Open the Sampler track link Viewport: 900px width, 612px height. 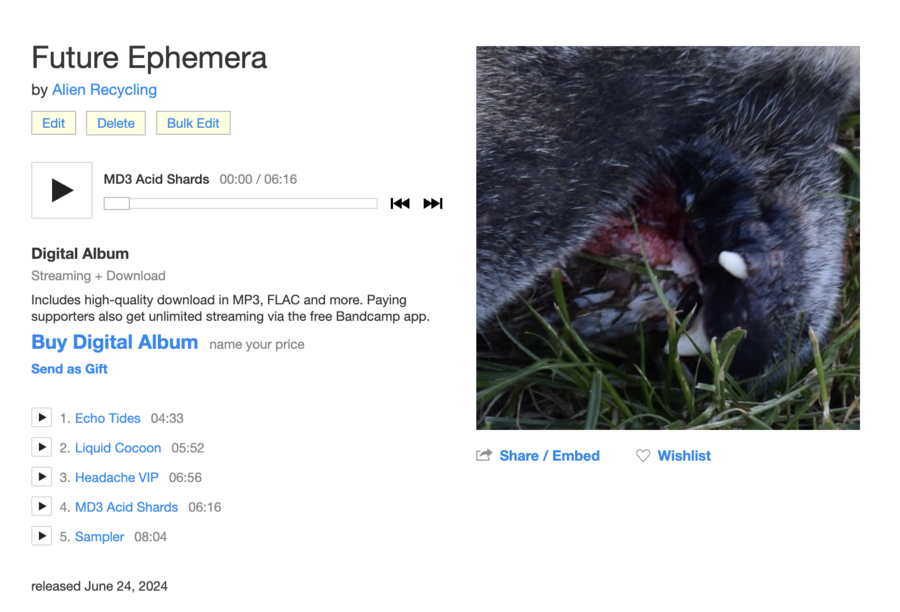click(99, 537)
